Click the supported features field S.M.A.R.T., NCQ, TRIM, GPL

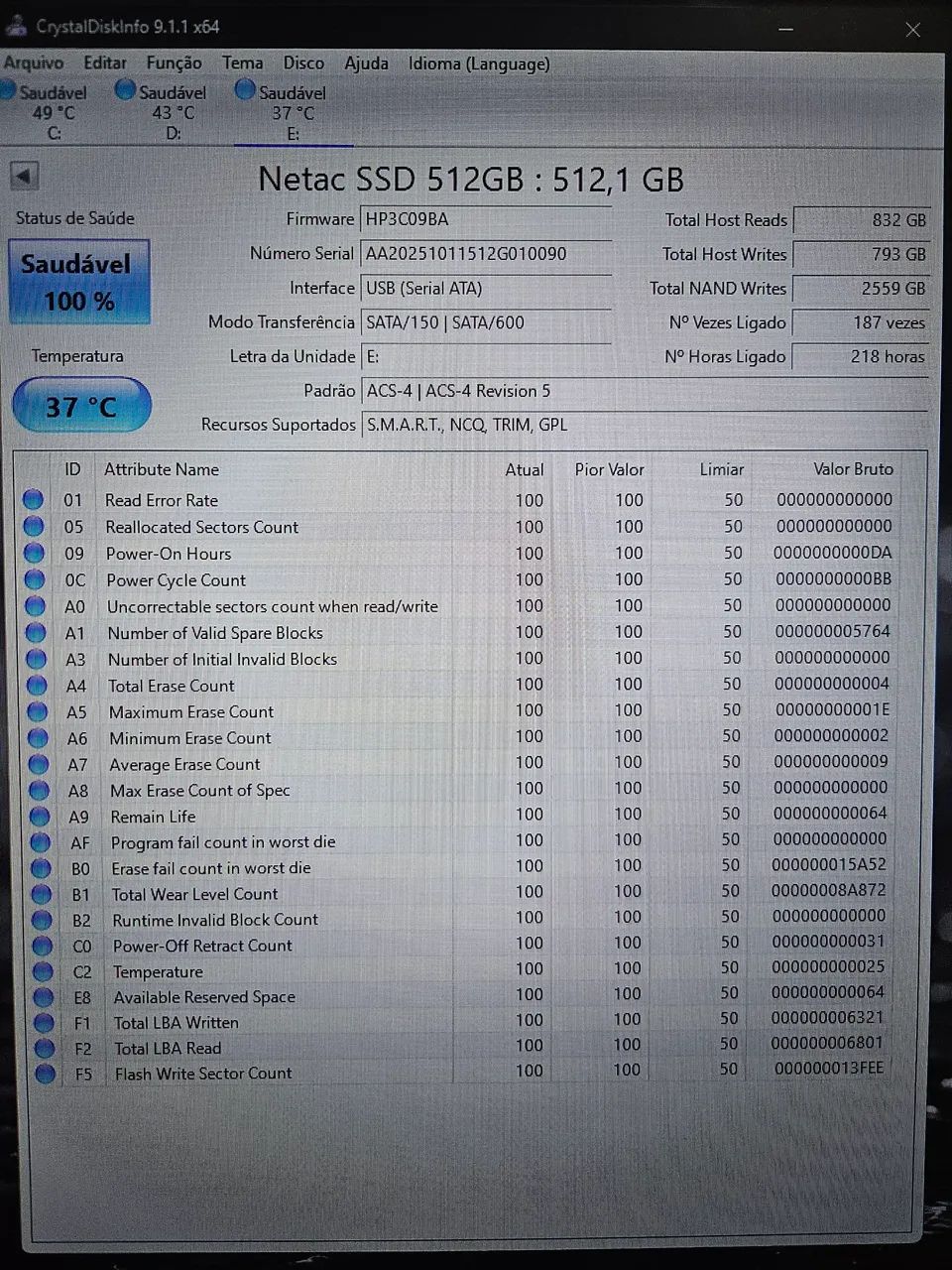point(645,425)
